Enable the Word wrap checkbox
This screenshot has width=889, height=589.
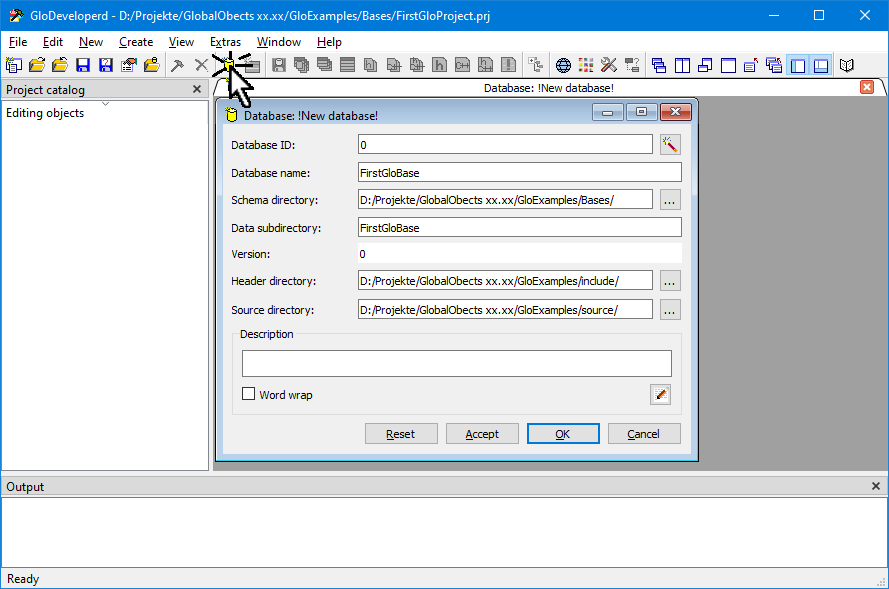[249, 394]
